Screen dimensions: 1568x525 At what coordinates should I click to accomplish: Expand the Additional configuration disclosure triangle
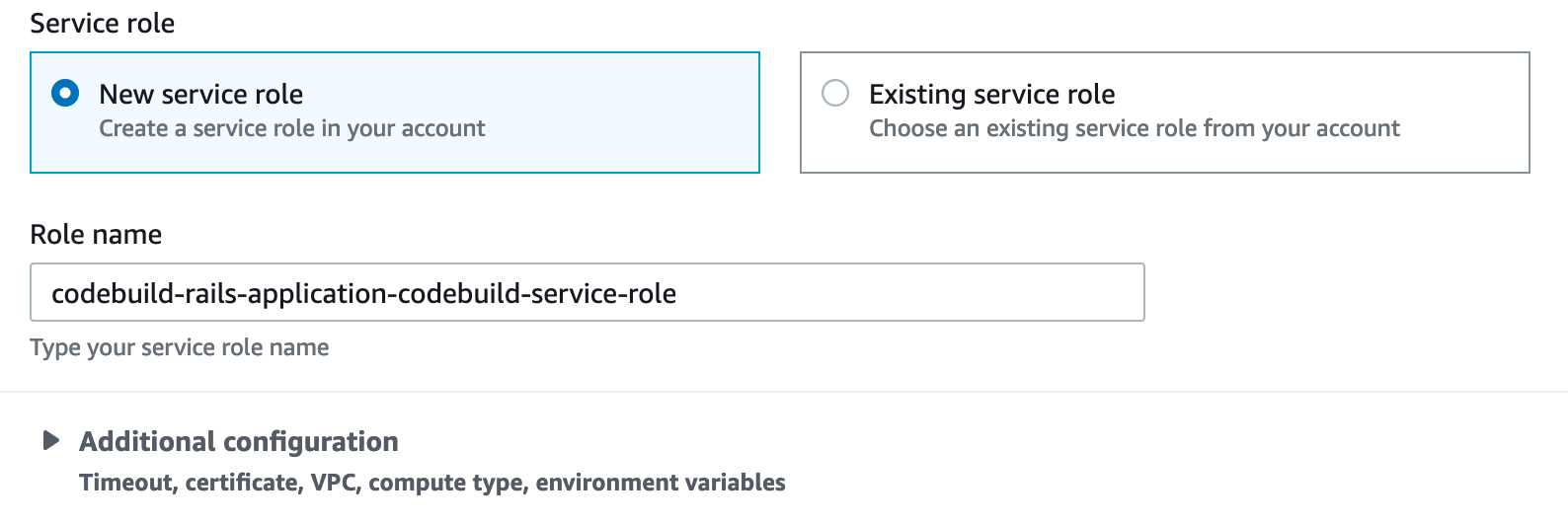point(51,441)
